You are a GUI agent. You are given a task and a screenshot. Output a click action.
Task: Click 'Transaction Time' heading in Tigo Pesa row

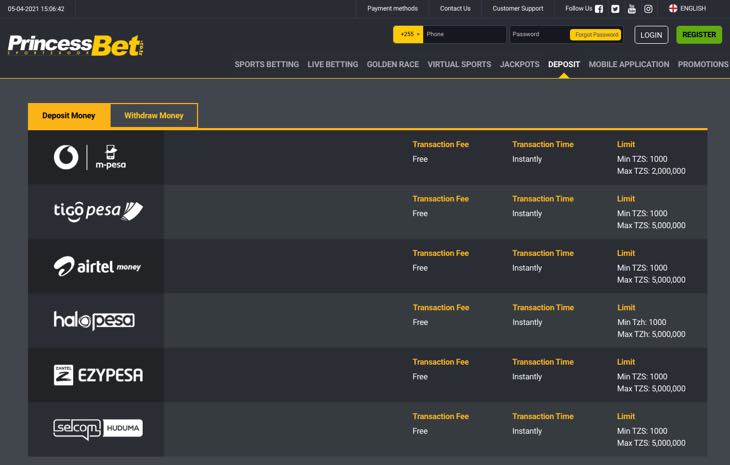543,199
